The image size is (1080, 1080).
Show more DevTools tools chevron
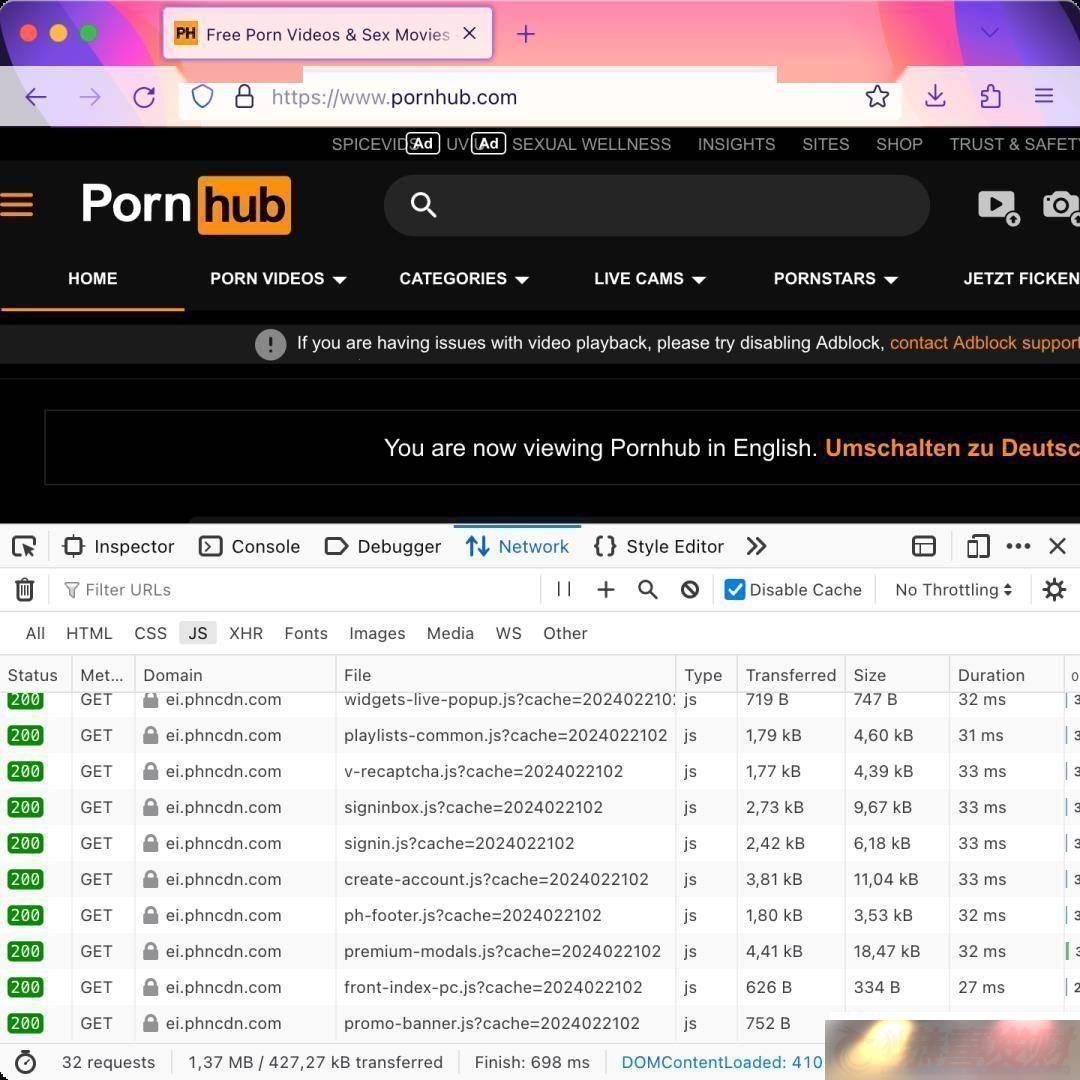click(x=756, y=546)
